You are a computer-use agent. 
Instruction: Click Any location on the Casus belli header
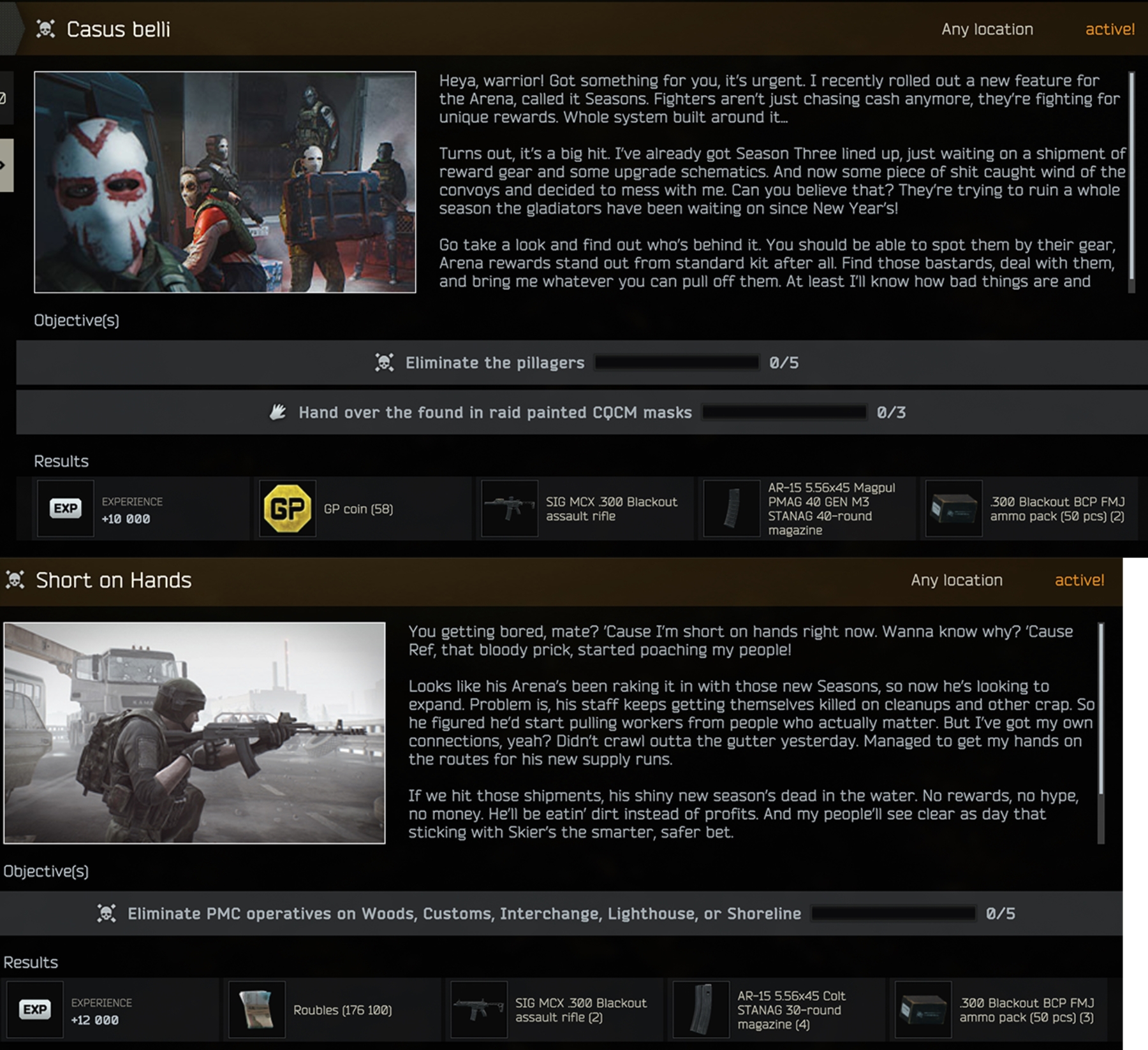pos(987,29)
